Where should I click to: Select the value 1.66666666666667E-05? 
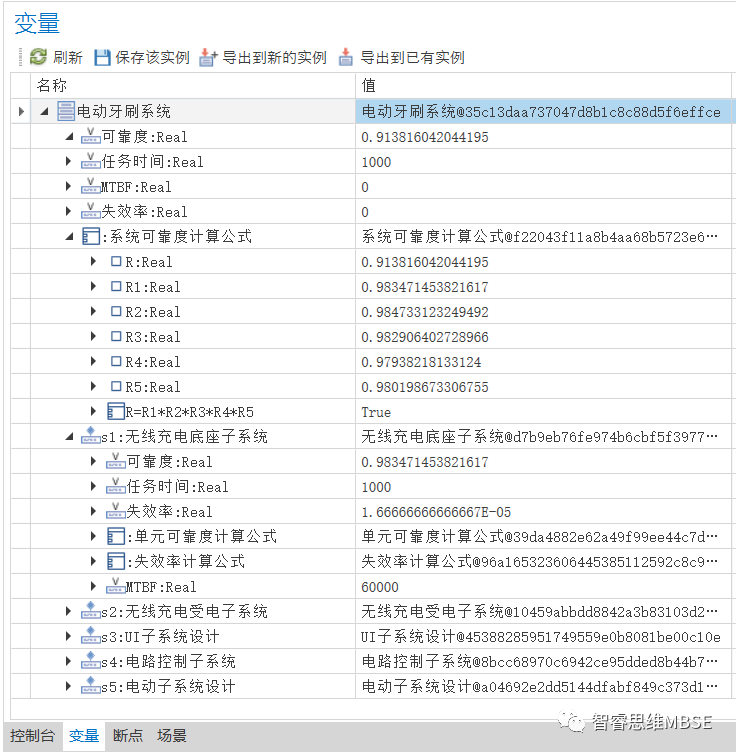click(436, 512)
